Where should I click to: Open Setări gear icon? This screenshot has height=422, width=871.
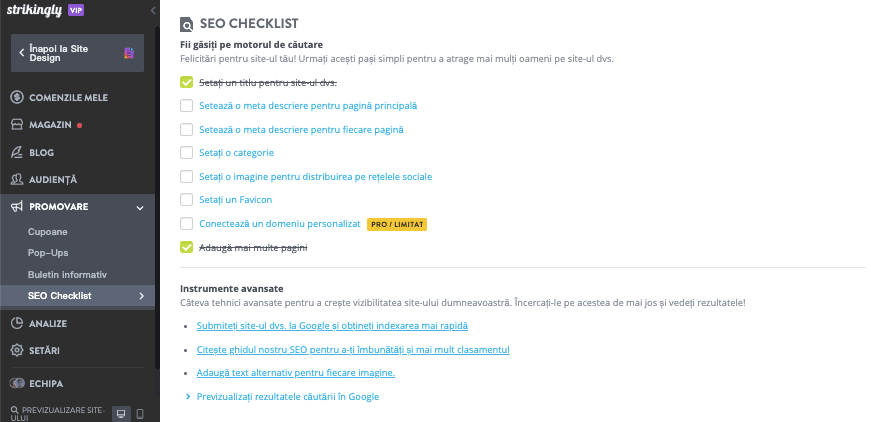click(17, 350)
